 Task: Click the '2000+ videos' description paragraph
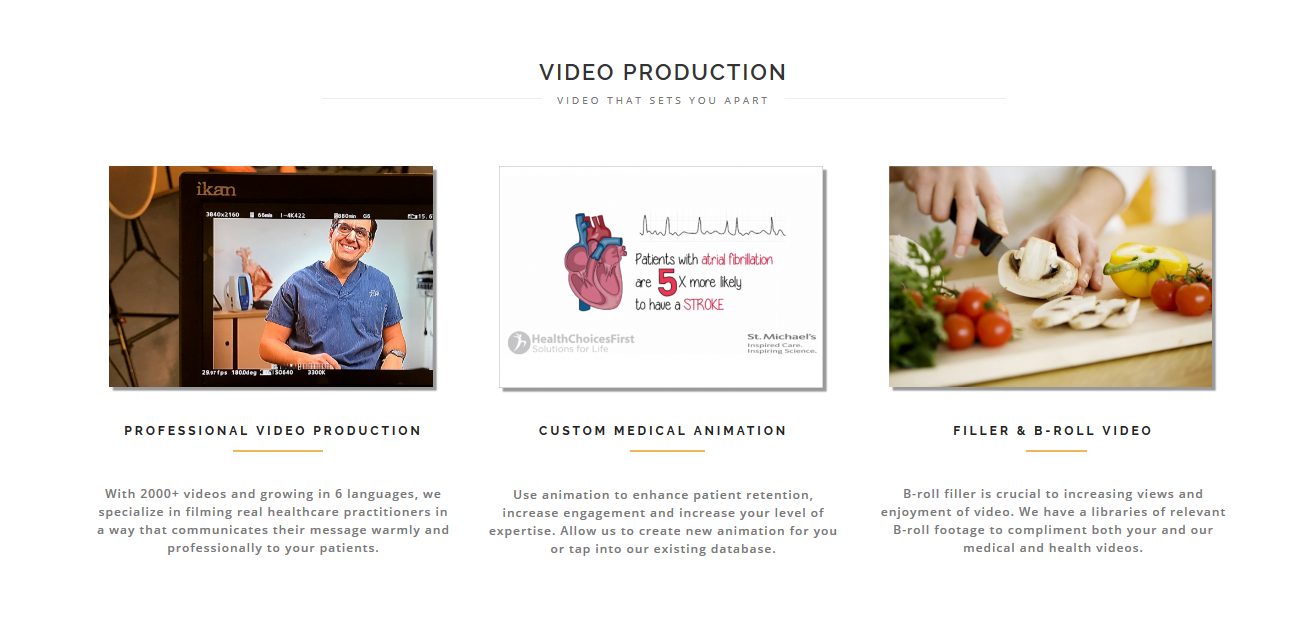point(273,521)
